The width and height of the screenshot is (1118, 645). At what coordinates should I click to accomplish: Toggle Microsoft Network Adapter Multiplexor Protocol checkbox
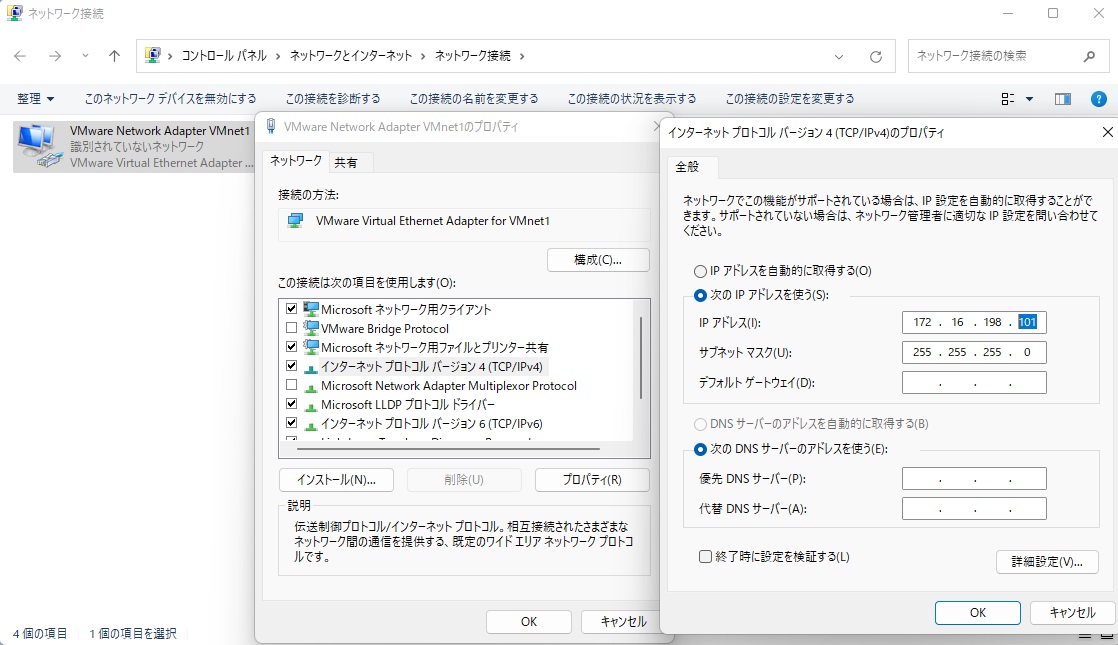tap(291, 385)
